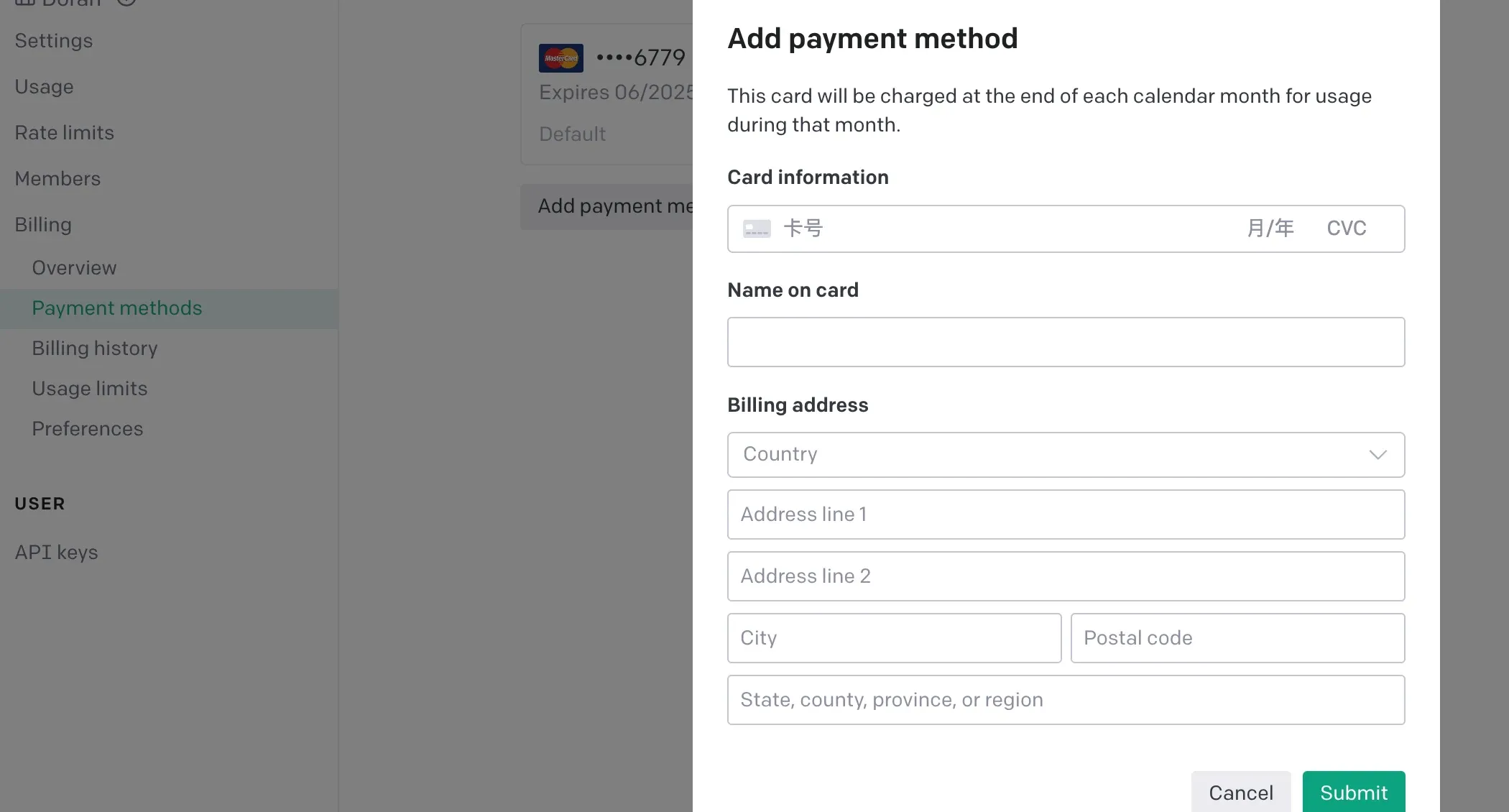Cancel adding the payment method

pos(1240,792)
